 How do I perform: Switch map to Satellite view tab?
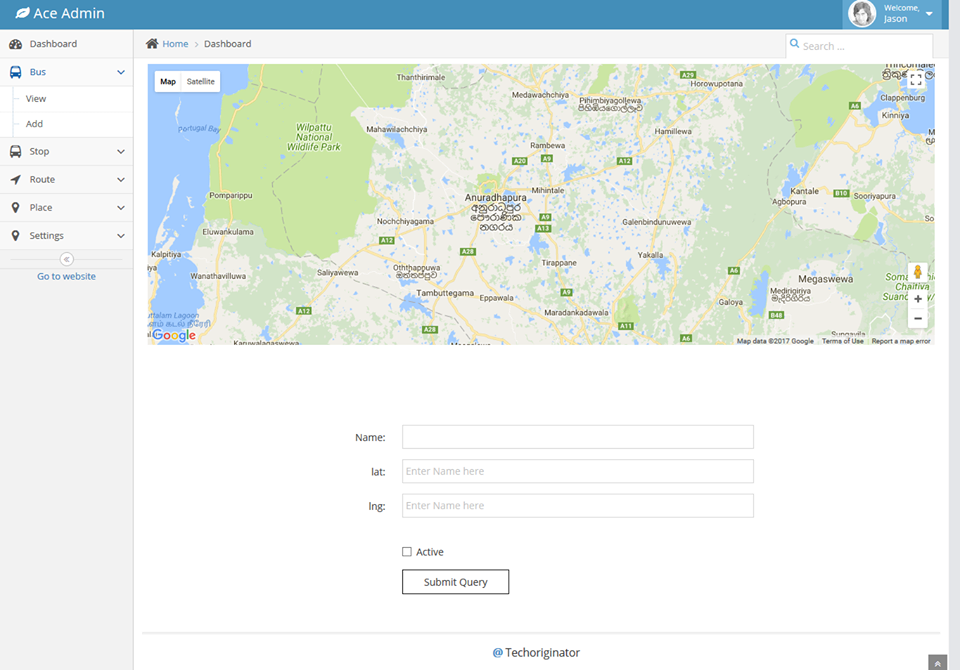click(x=201, y=81)
